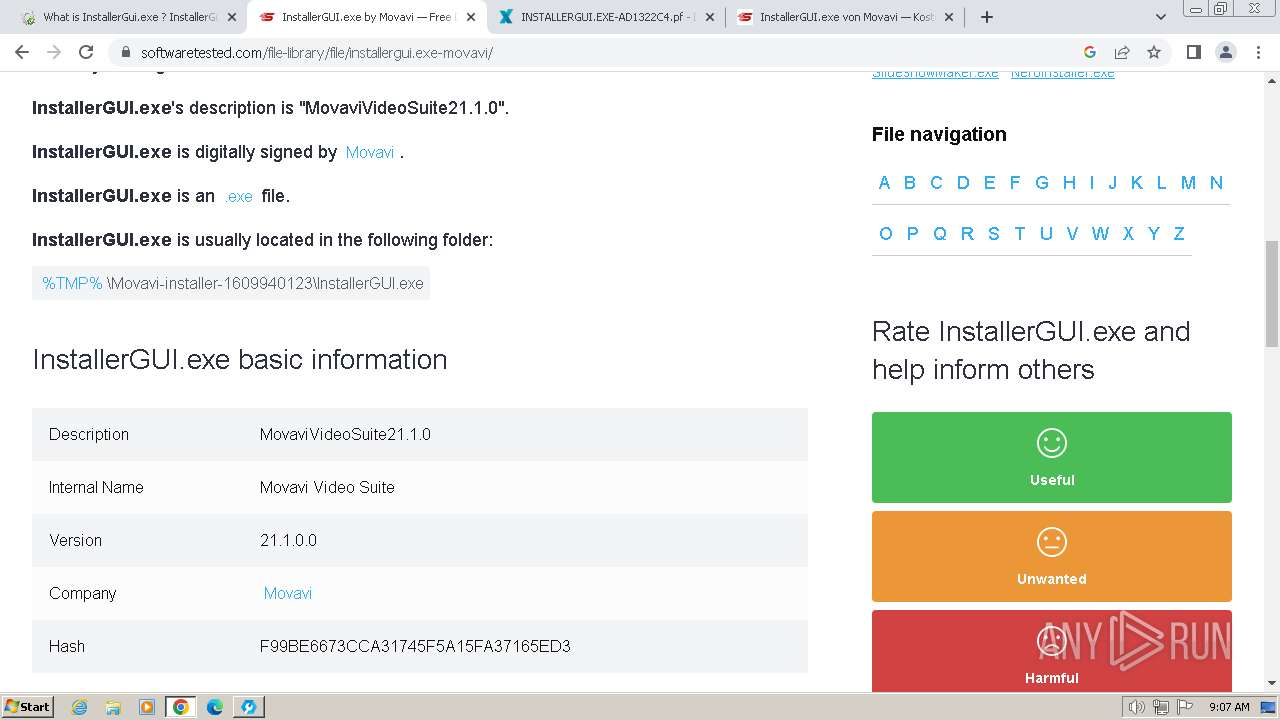Navigate to files starting with H
This screenshot has width=1280, height=720.
[1069, 183]
